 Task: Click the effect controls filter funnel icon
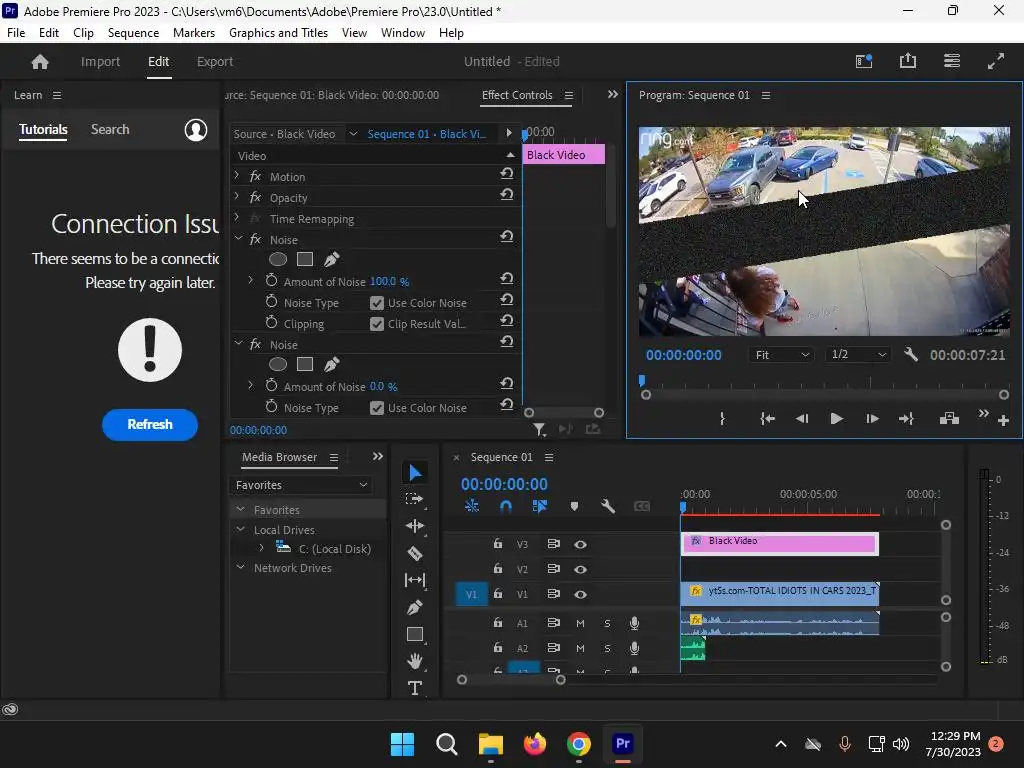tap(539, 429)
